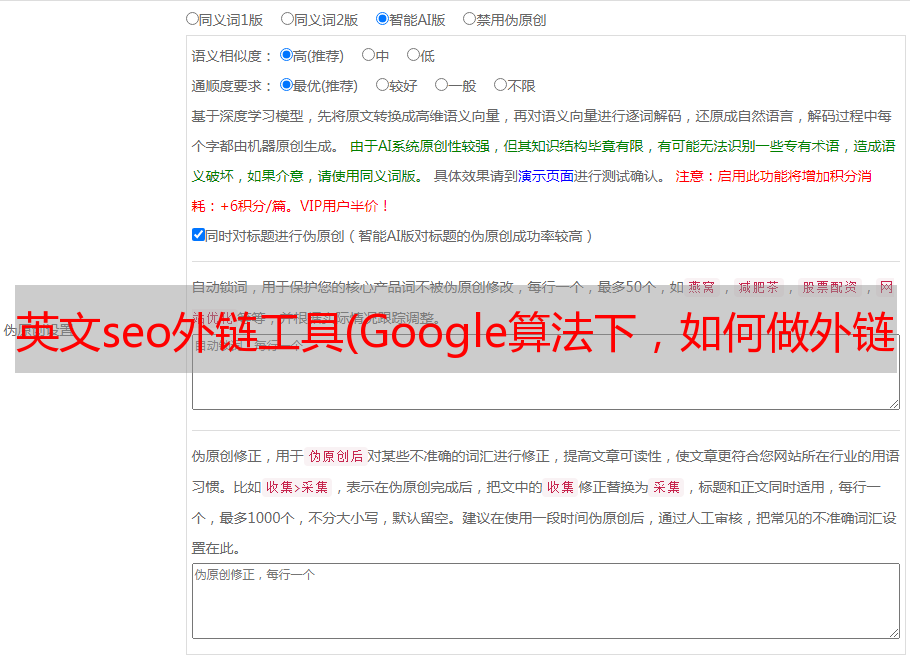
Task: Grab the 伪原创修正 textarea resize handle
Action: (894, 633)
